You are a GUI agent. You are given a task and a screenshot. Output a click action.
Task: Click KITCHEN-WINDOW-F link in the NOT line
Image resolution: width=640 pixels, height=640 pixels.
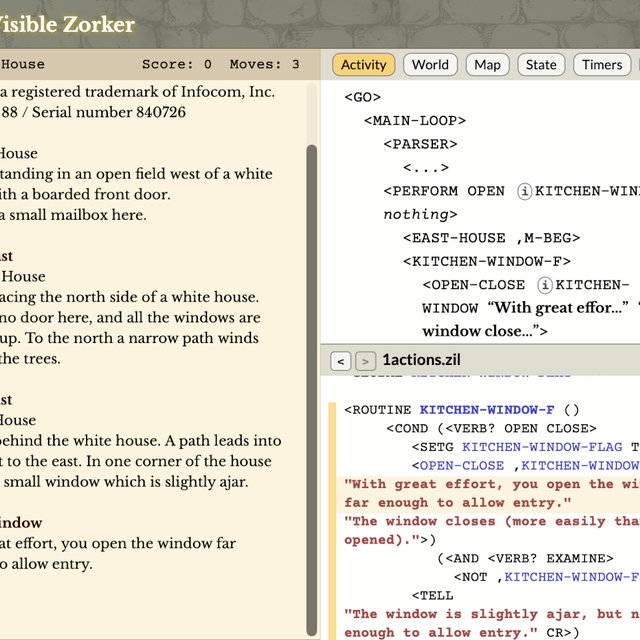[x=571, y=577]
